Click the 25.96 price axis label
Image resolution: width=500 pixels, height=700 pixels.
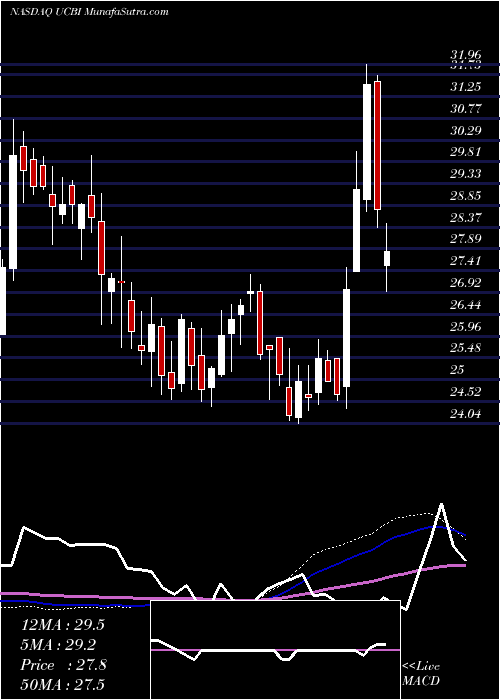point(466,326)
